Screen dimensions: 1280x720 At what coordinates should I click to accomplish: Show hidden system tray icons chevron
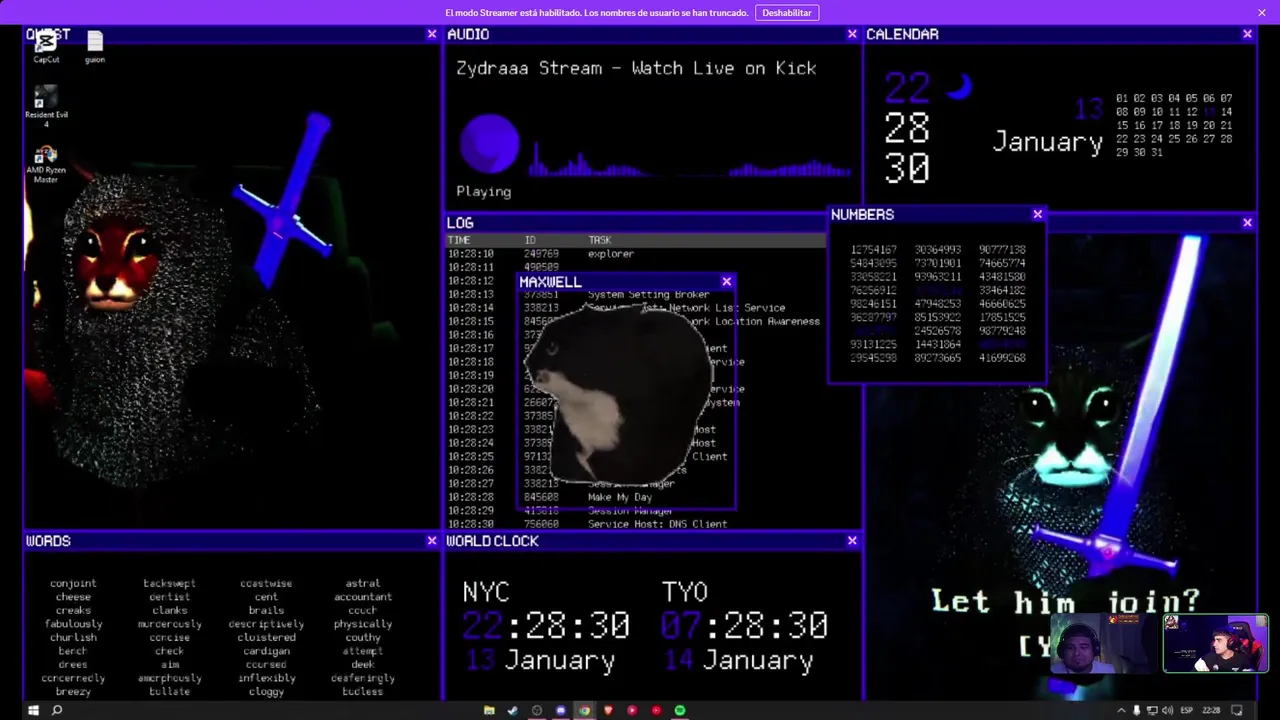pos(1121,710)
